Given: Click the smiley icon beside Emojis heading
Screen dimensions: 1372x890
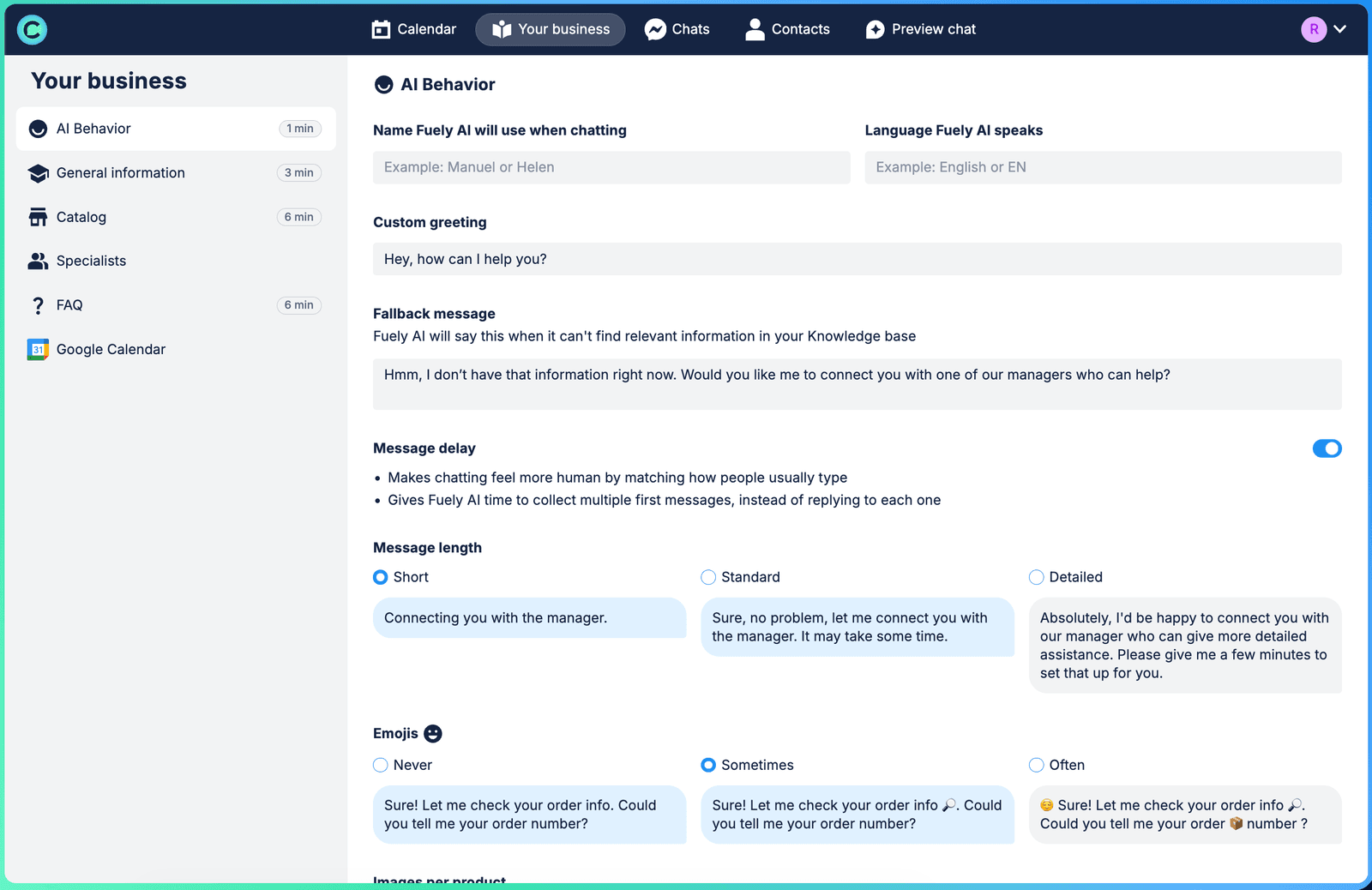Looking at the screenshot, I should [433, 733].
